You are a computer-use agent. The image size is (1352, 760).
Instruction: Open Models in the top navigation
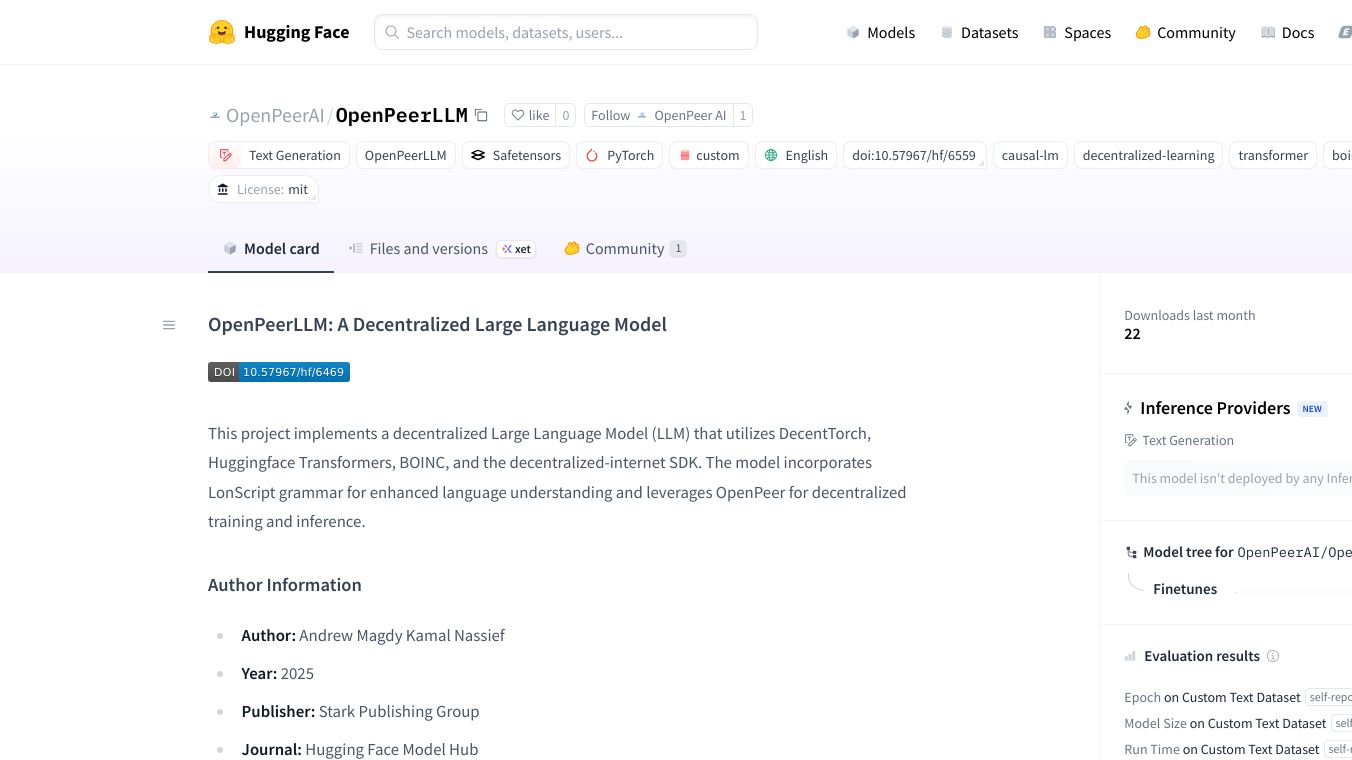coord(881,32)
